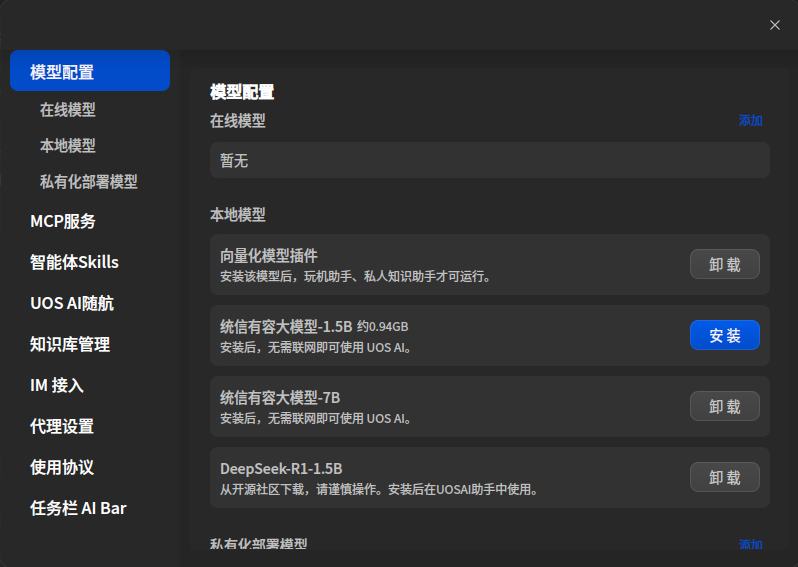Close the settings dialog

[775, 25]
